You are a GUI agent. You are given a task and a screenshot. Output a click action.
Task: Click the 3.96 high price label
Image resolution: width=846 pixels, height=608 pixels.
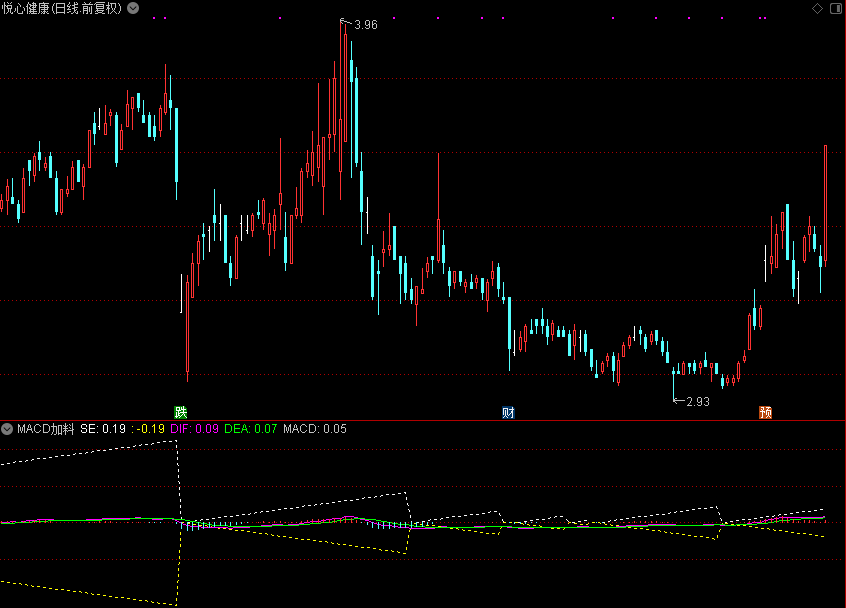365,24
